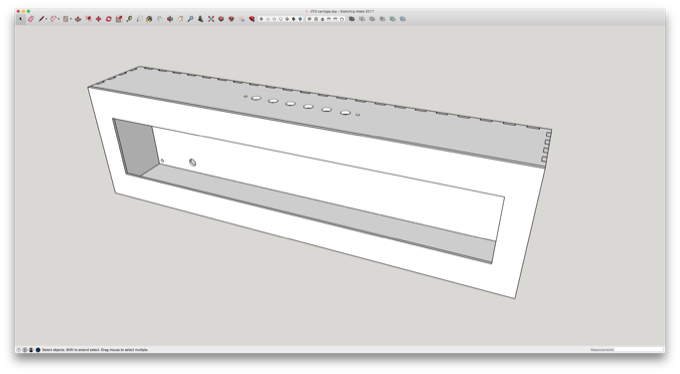The image size is (680, 374).
Task: Pick the Scale tool
Action: (x=119, y=19)
